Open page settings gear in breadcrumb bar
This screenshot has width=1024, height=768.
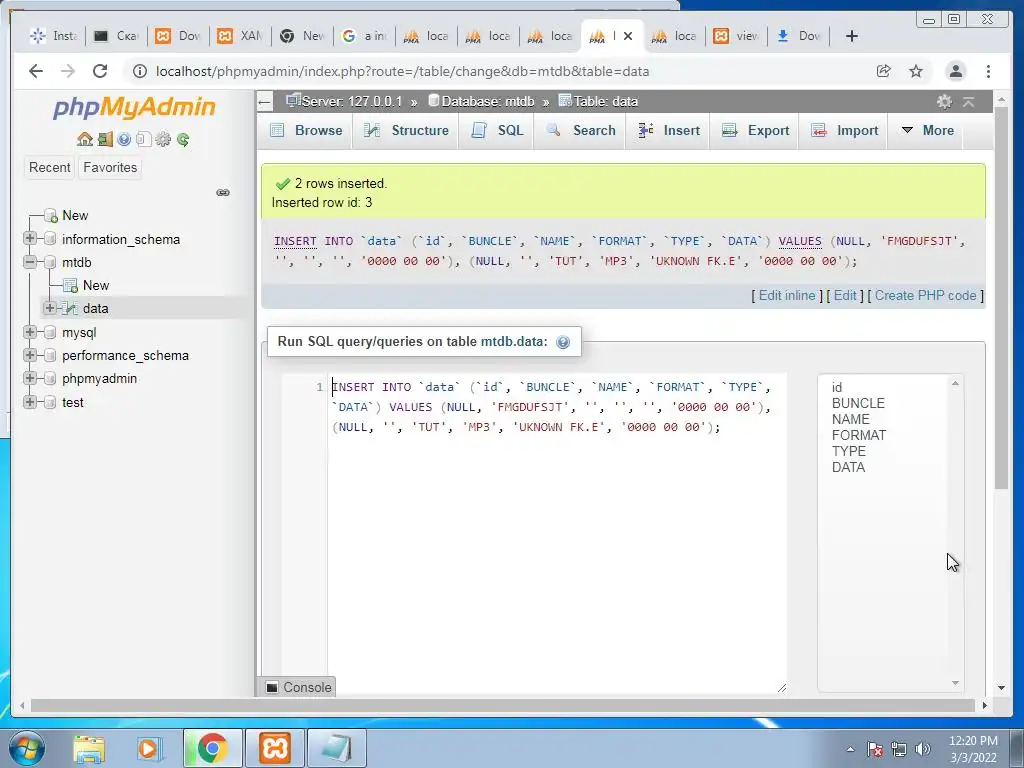(x=944, y=102)
